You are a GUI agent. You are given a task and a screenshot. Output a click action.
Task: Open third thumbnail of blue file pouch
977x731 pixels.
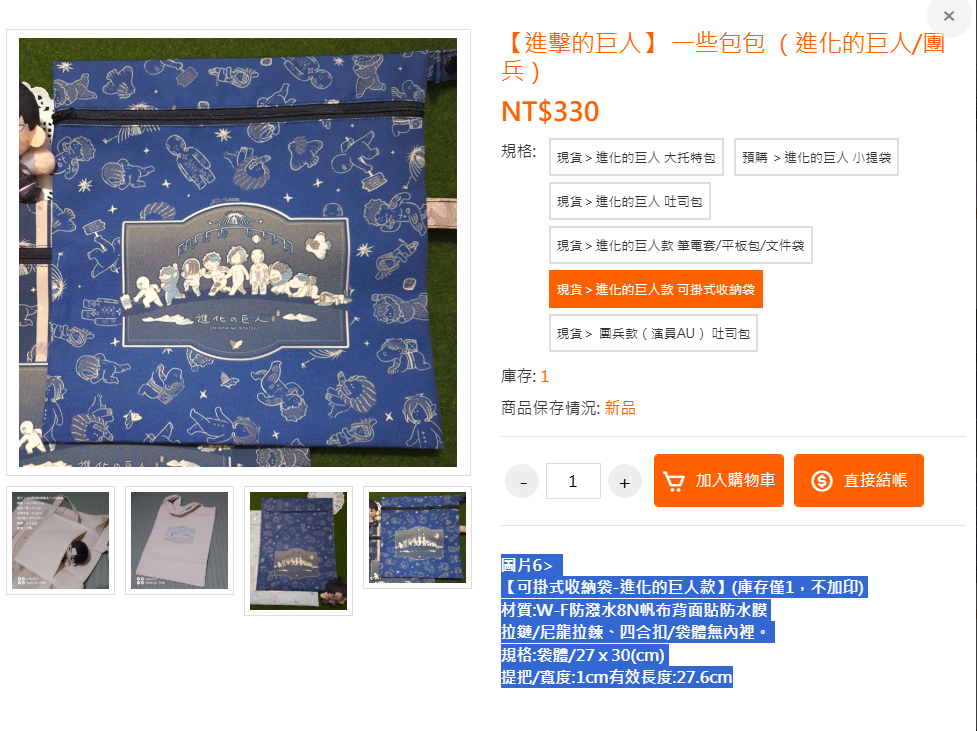tap(298, 551)
